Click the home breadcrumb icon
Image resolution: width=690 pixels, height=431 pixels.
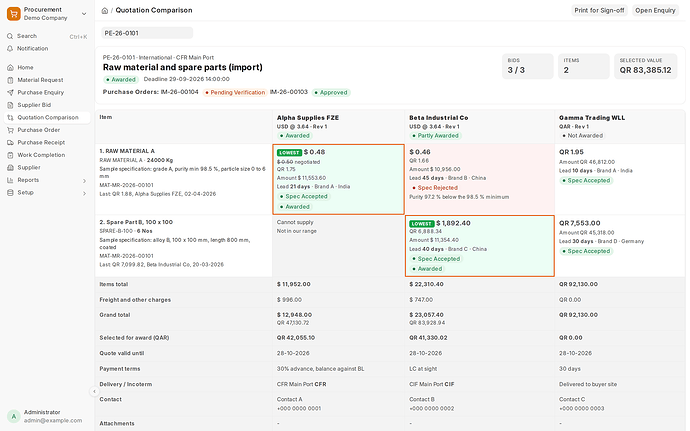(x=105, y=11)
